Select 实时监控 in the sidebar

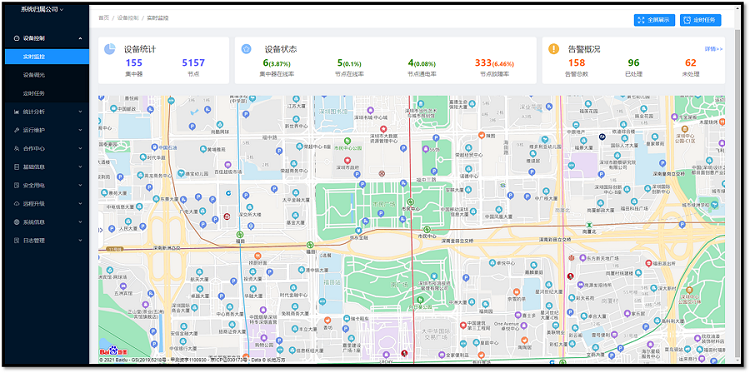pyautogui.click(x=47, y=56)
